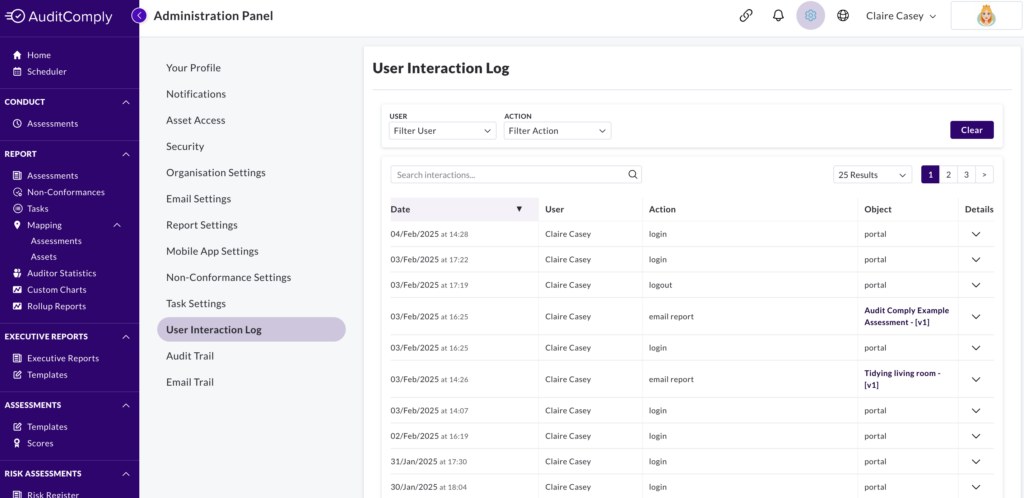Open the notifications bell icon

pyautogui.click(x=778, y=16)
